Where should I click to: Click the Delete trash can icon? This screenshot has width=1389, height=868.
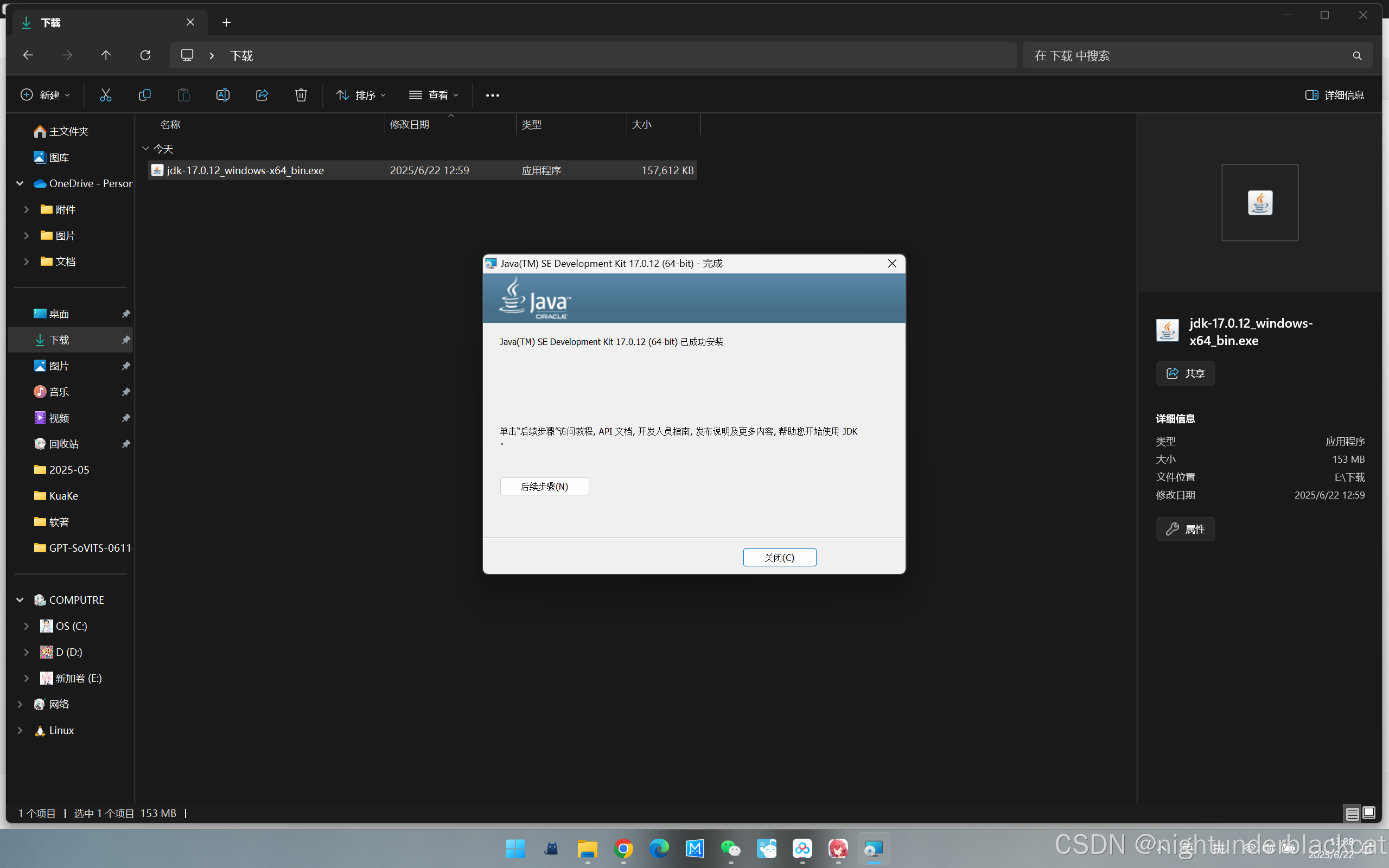[301, 95]
